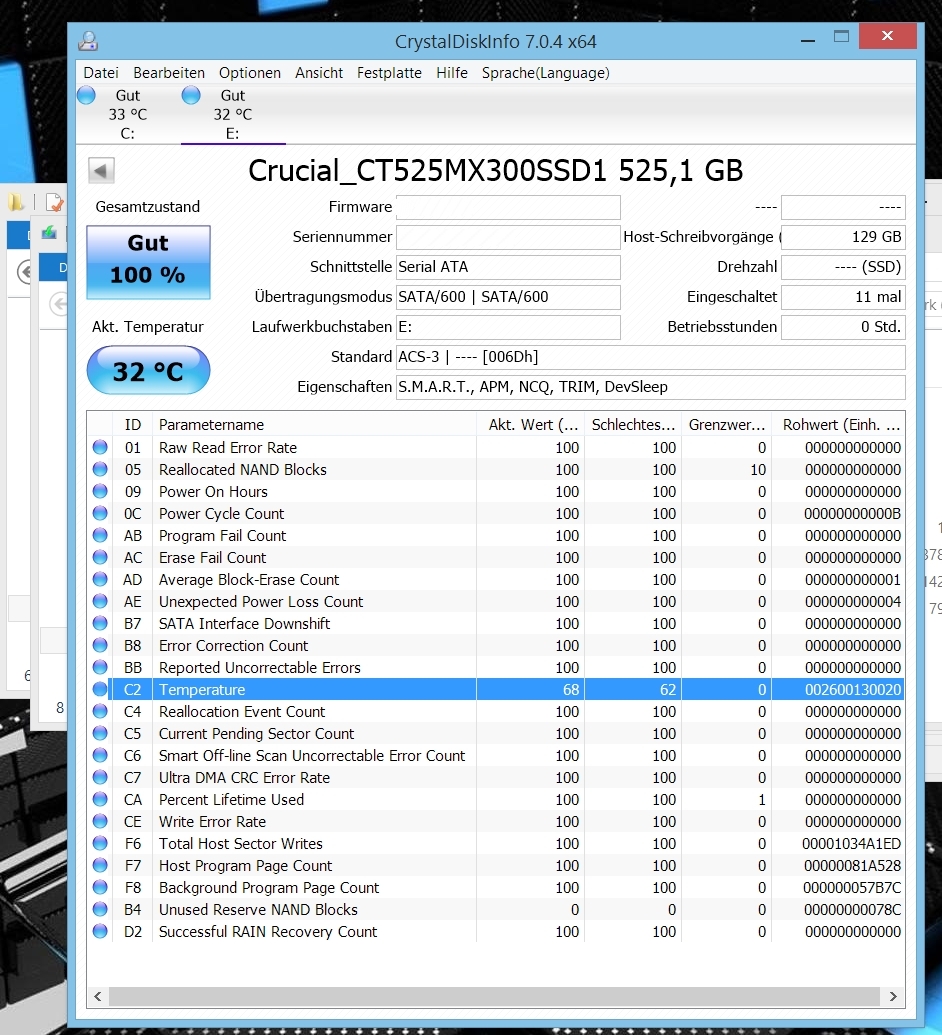
Task: Click the Seriennummer field
Action: [508, 237]
